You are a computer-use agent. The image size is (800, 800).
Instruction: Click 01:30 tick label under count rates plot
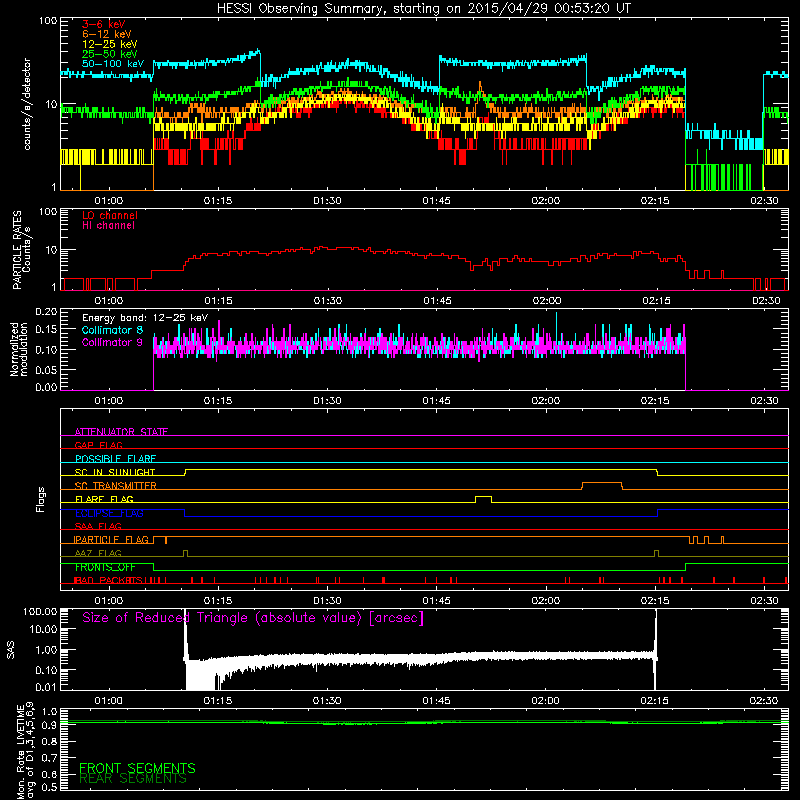(327, 201)
